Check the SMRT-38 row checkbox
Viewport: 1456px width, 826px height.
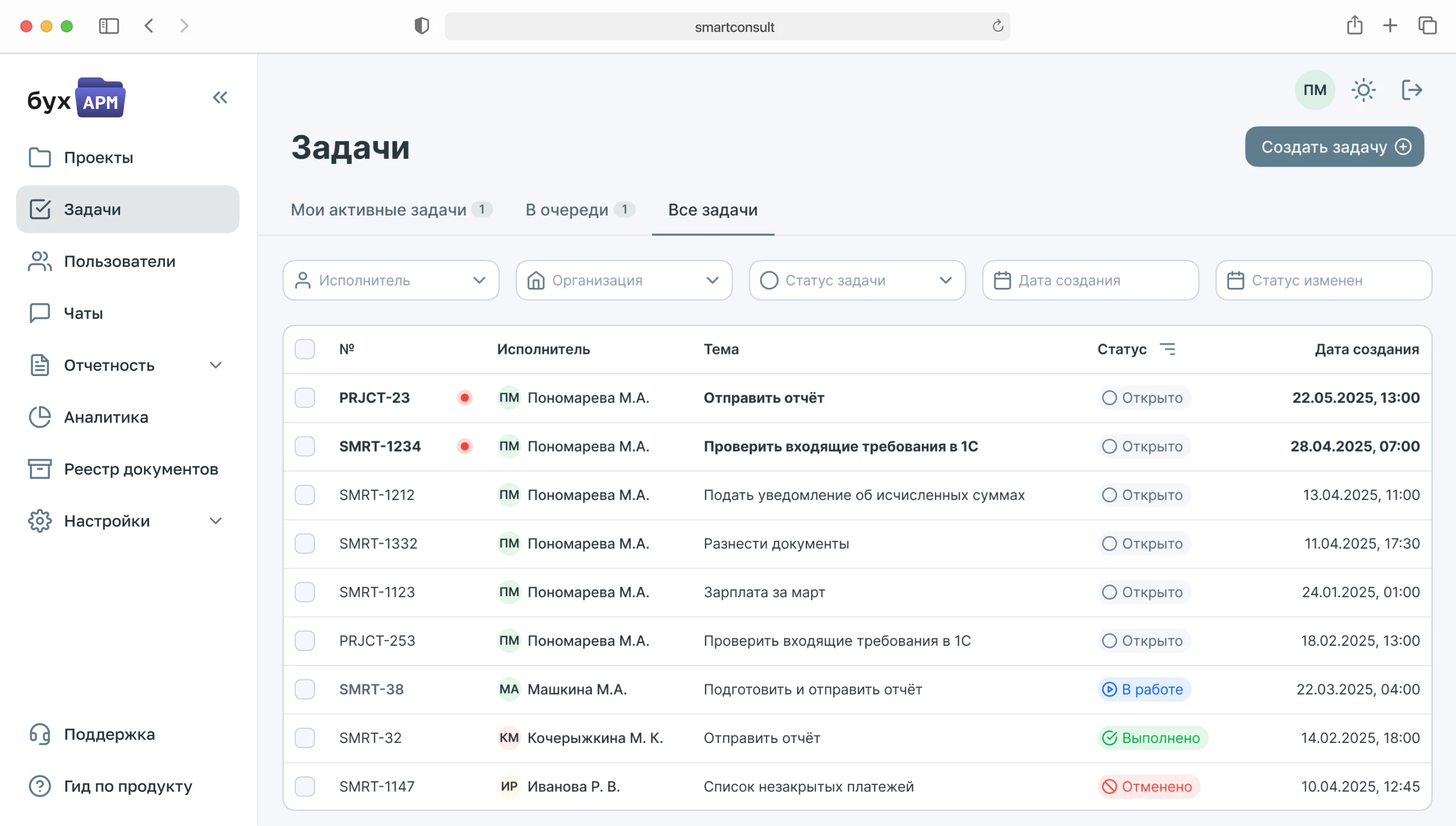click(305, 689)
